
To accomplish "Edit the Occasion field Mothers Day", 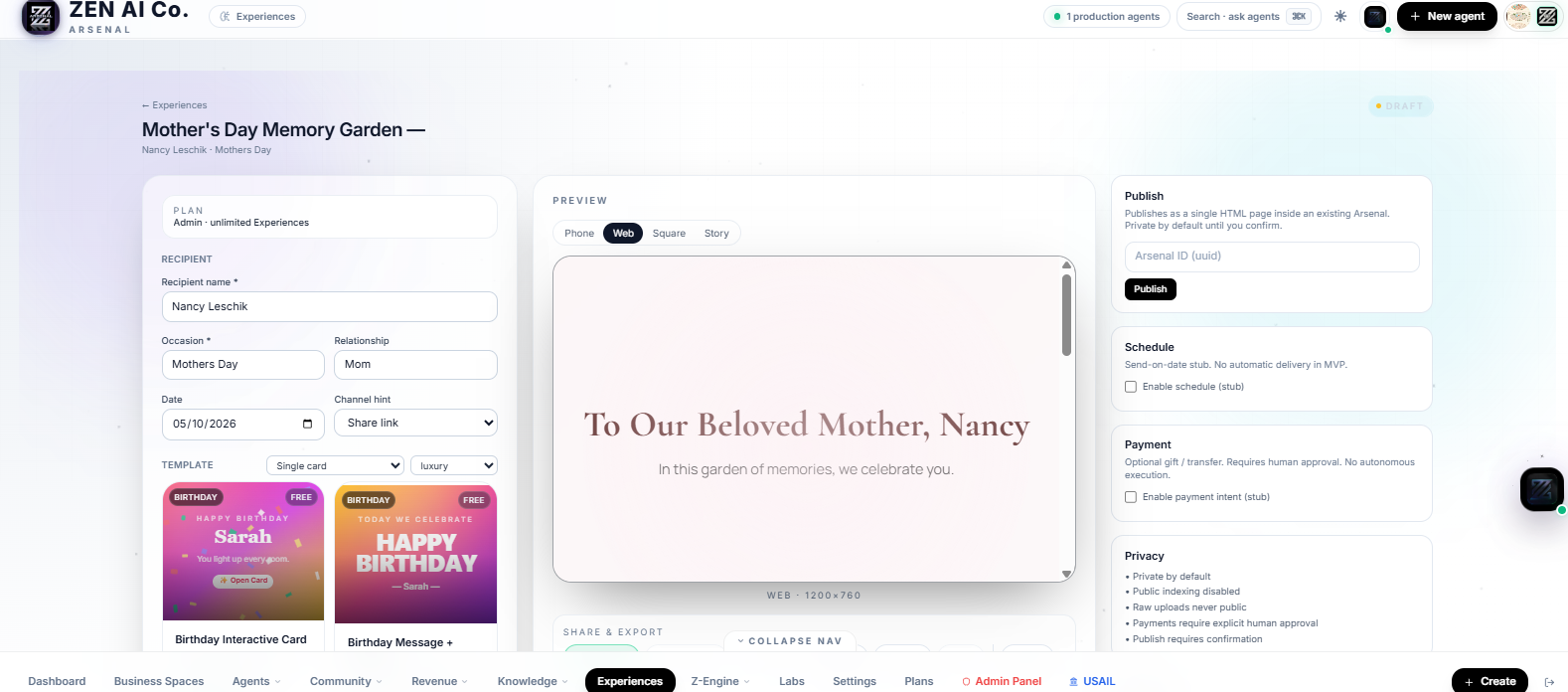I will coord(243,365).
